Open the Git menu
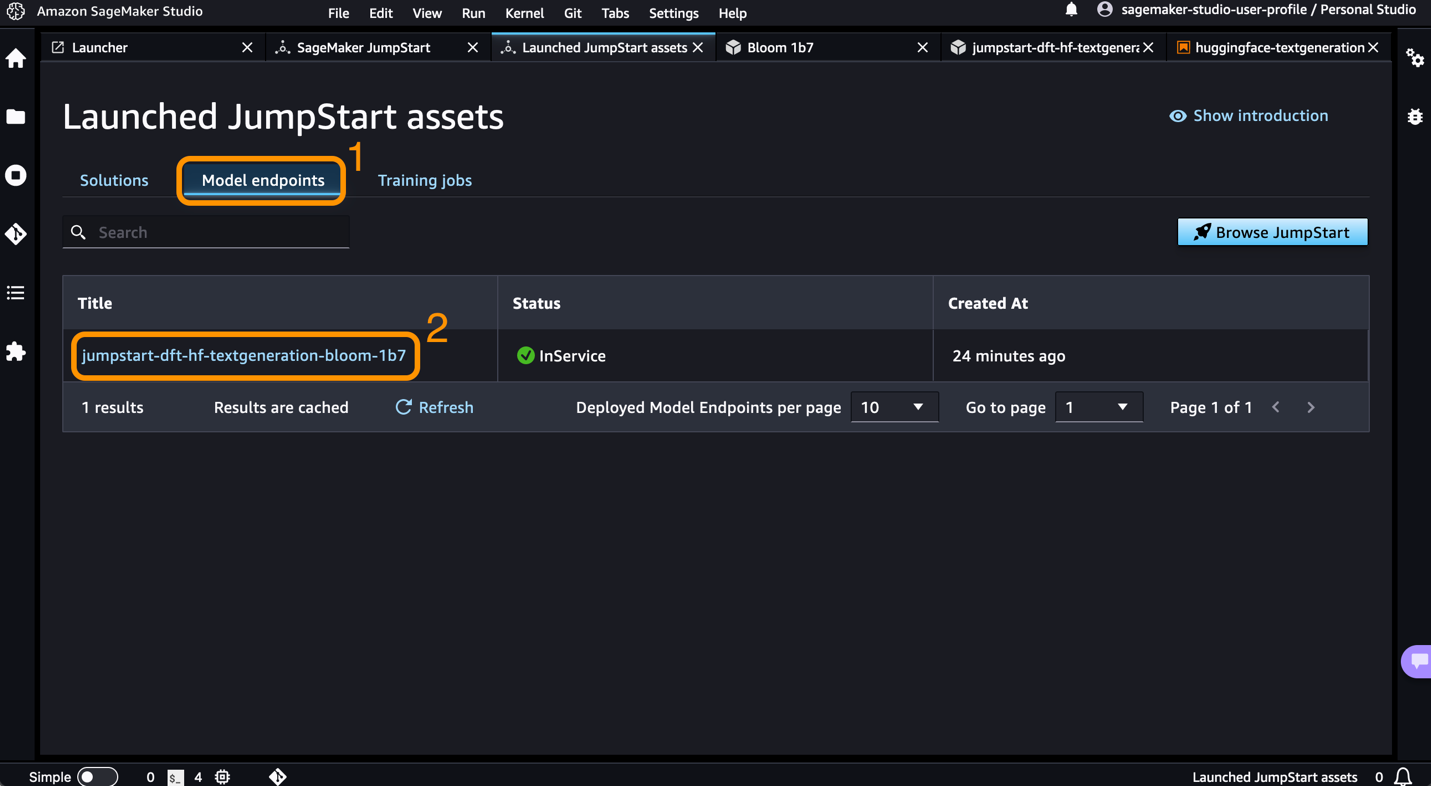The image size is (1431, 786). pos(572,13)
